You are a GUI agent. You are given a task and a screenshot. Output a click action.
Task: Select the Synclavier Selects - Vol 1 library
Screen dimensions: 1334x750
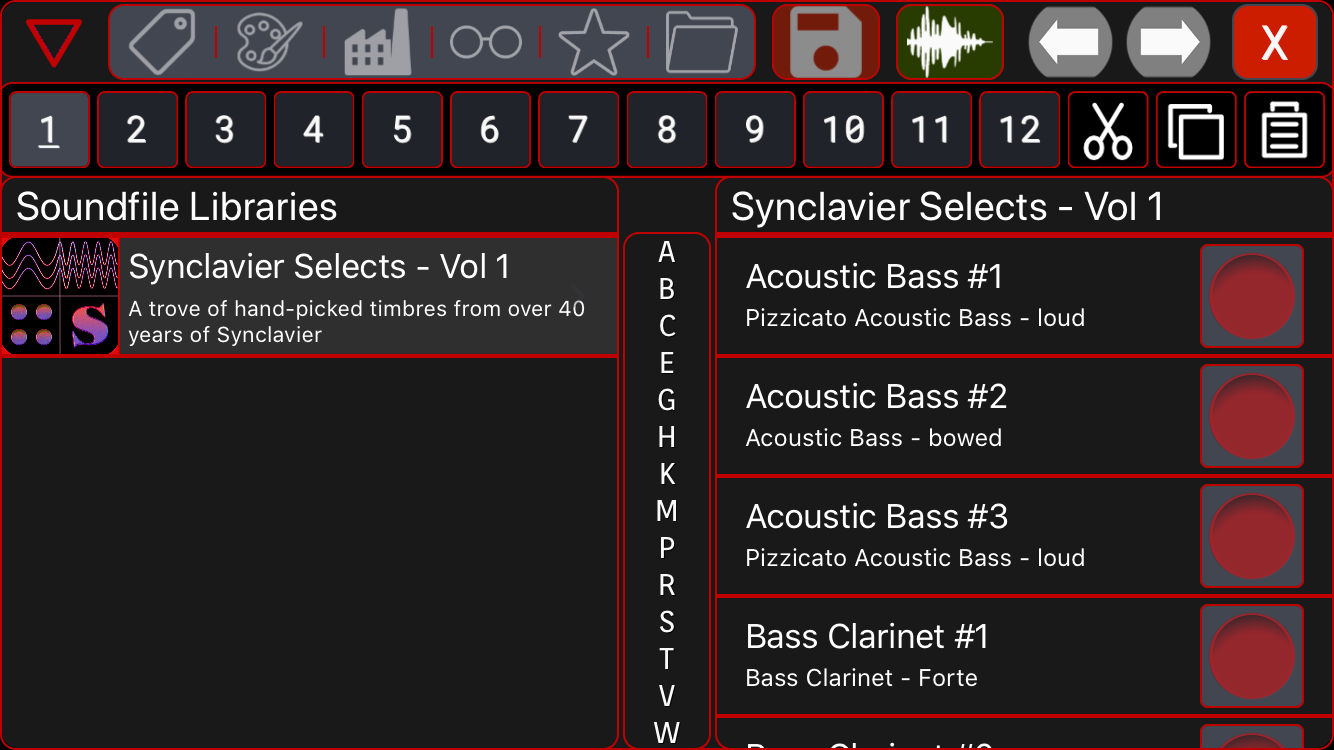(x=310, y=296)
